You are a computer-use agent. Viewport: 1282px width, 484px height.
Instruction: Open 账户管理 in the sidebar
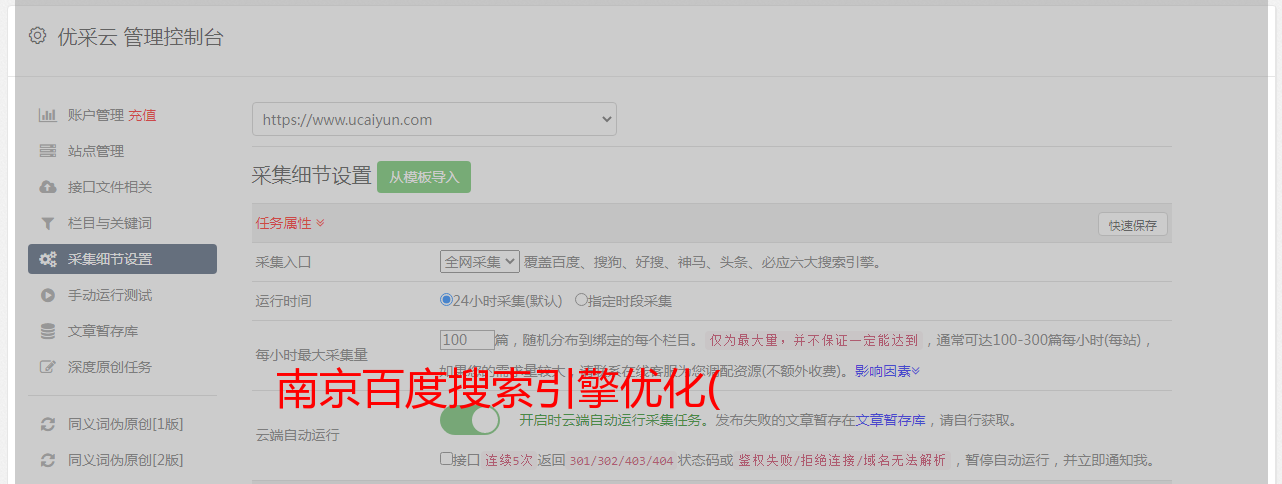[x=96, y=115]
